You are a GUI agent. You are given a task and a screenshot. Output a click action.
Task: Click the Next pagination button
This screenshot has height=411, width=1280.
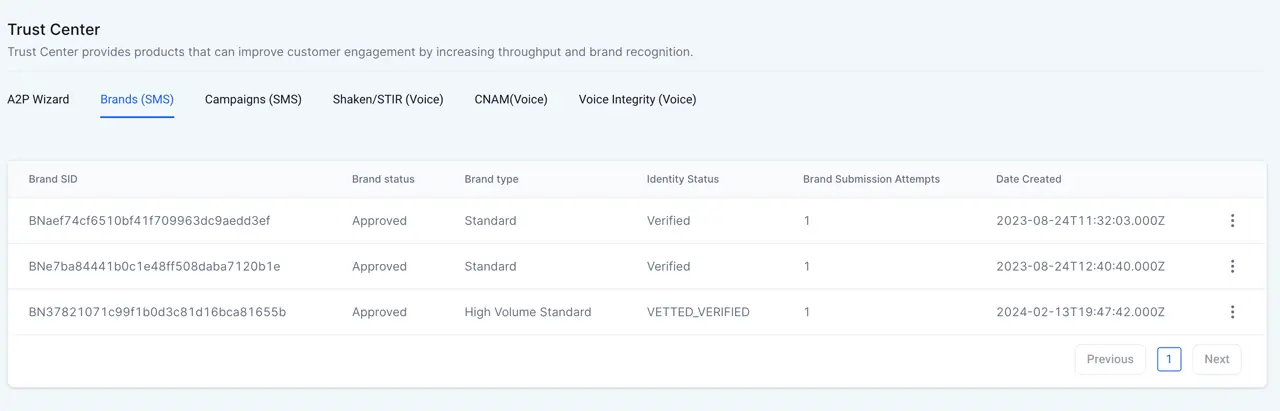(x=1217, y=359)
